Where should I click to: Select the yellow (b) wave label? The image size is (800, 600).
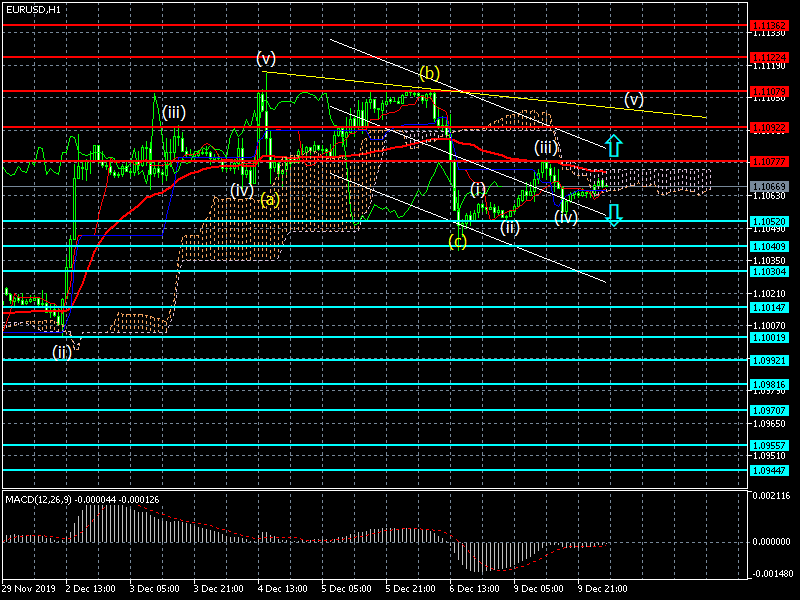429,73
